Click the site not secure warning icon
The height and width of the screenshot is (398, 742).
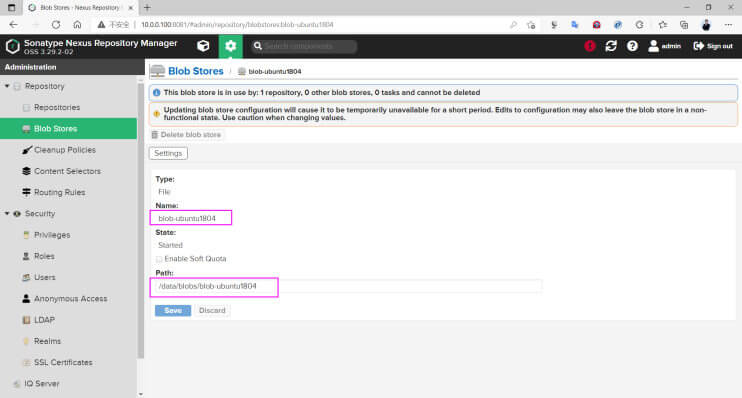pyautogui.click(x=101, y=25)
